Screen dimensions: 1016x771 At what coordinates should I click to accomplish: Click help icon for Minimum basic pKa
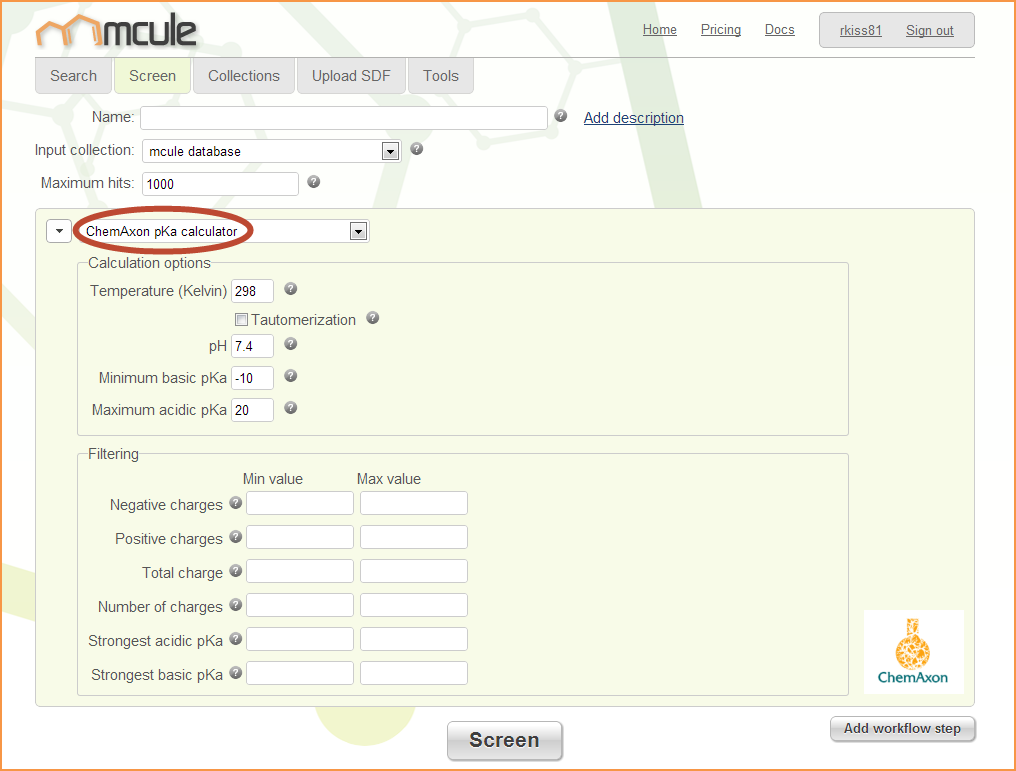point(291,376)
